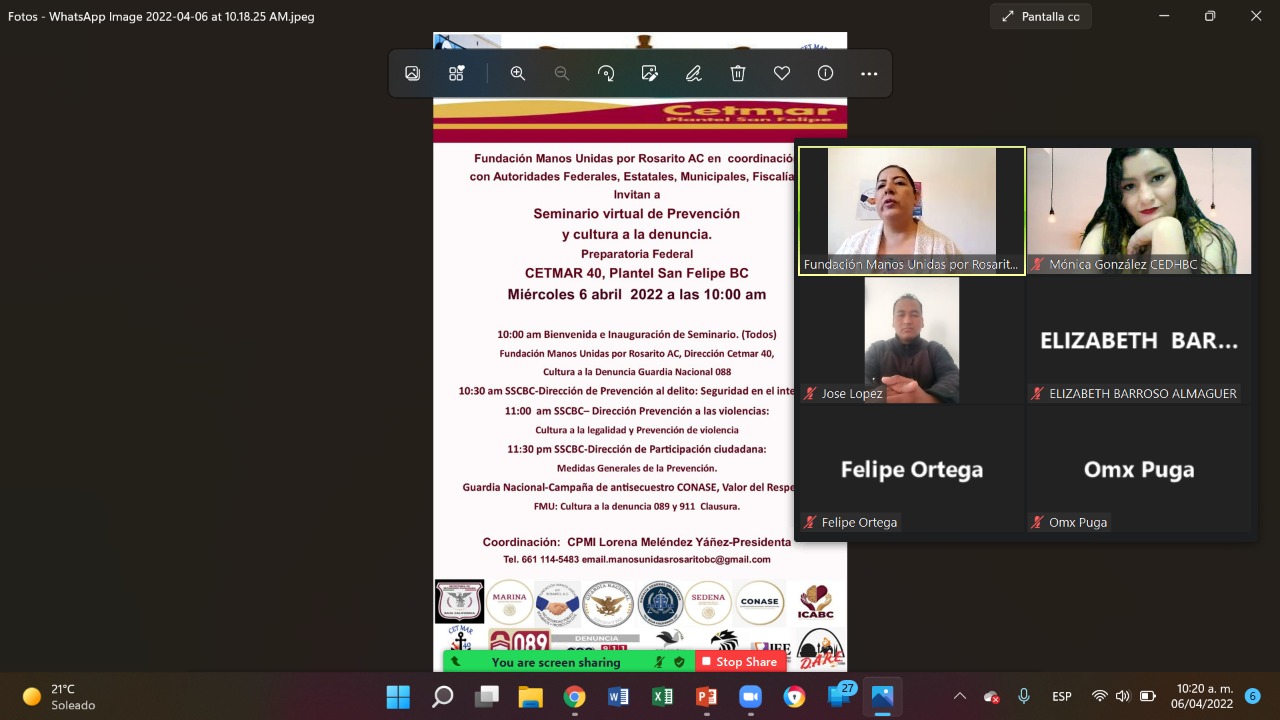Click the SEDENA logo on flyer
Viewport: 1280px width, 720px height.
(x=708, y=603)
